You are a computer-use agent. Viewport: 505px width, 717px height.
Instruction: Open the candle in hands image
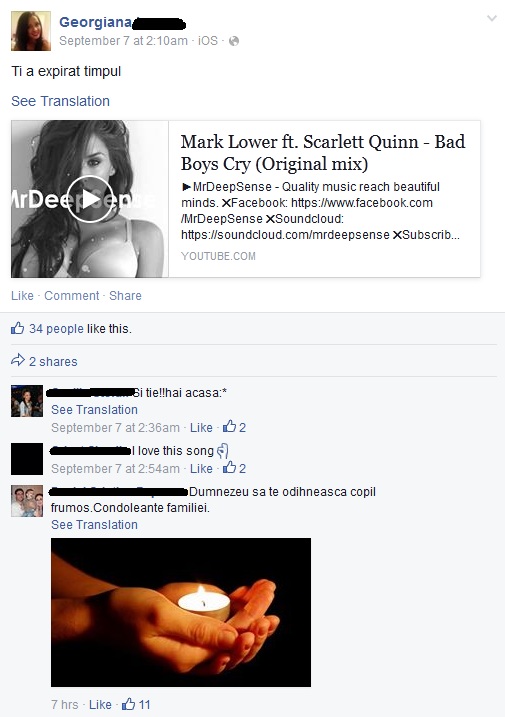(x=181, y=612)
